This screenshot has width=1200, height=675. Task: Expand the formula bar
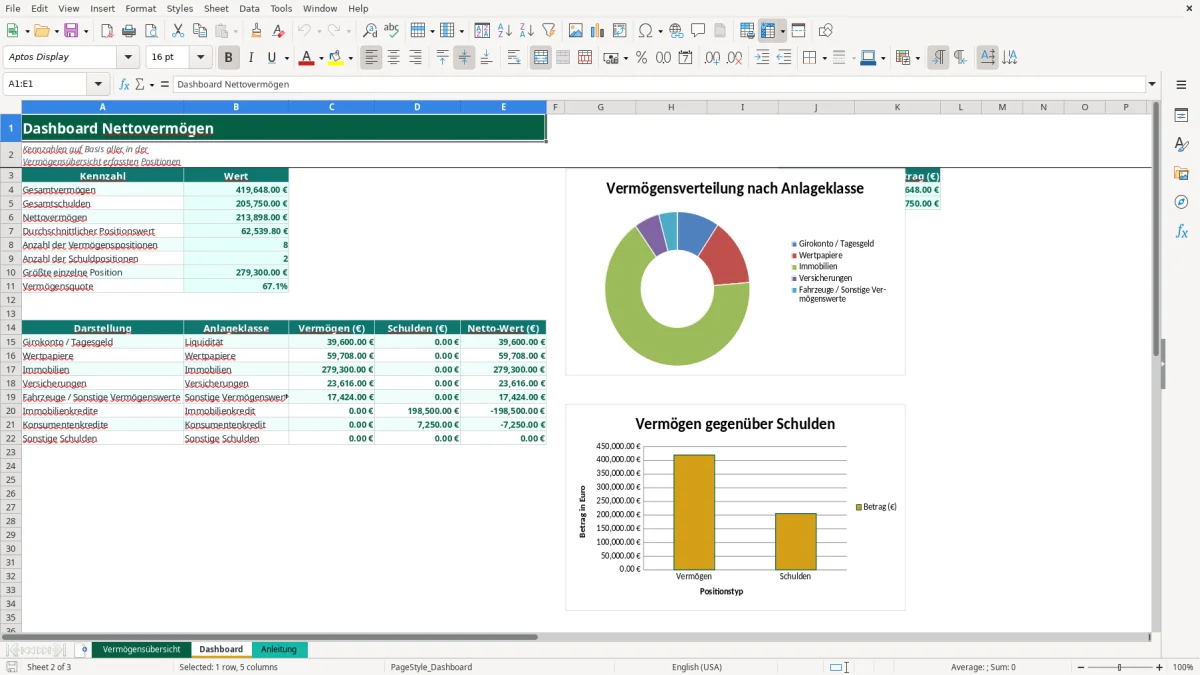(1152, 84)
